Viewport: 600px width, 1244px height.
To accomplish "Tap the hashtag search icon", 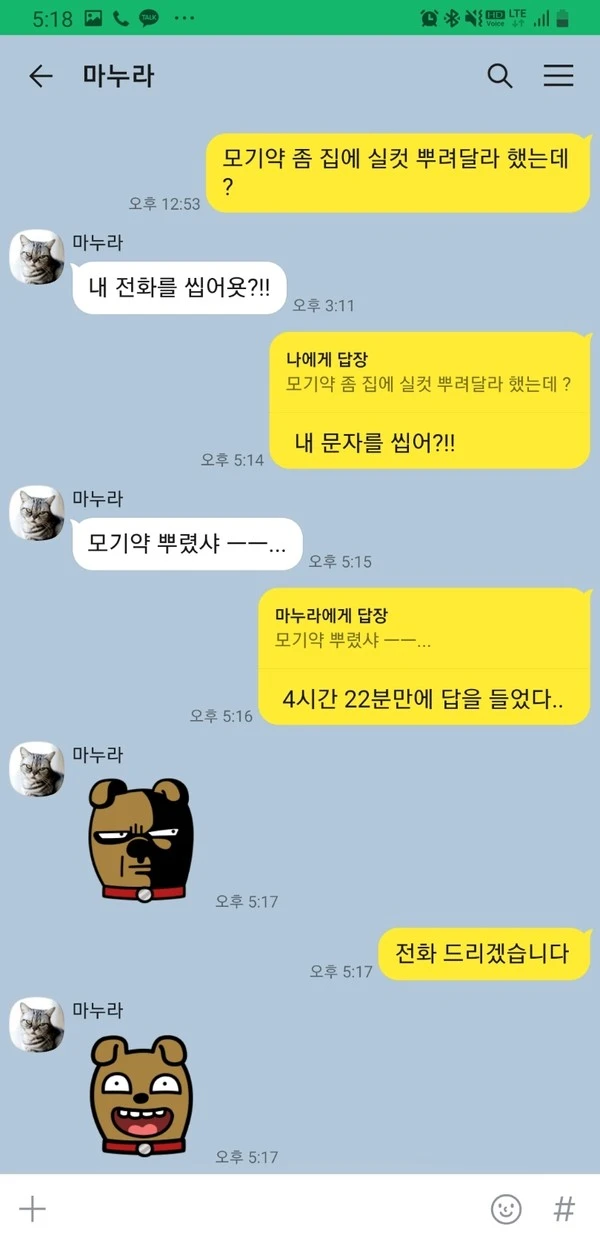I will click(564, 1209).
